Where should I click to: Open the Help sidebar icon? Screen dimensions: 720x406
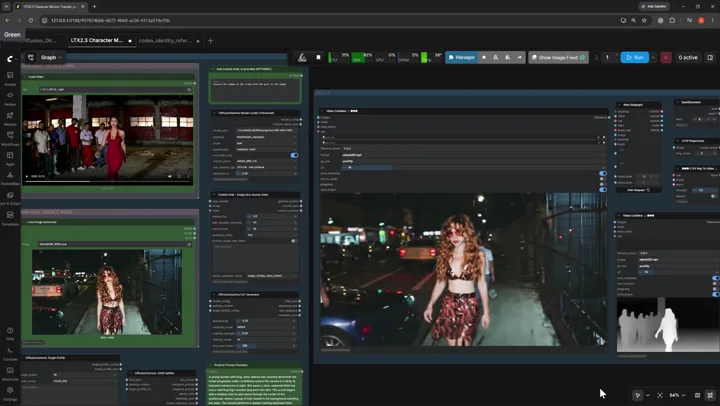[10, 333]
